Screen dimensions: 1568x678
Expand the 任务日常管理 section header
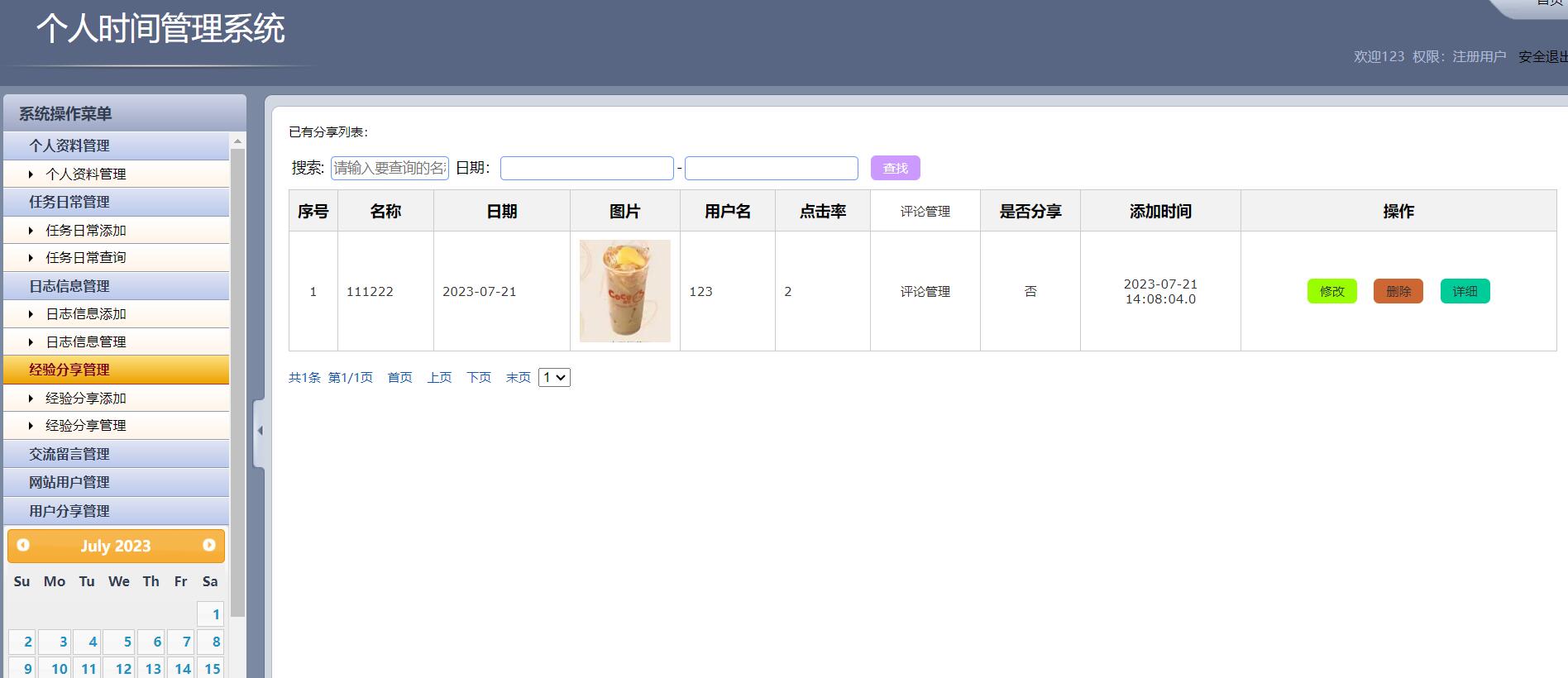click(116, 202)
